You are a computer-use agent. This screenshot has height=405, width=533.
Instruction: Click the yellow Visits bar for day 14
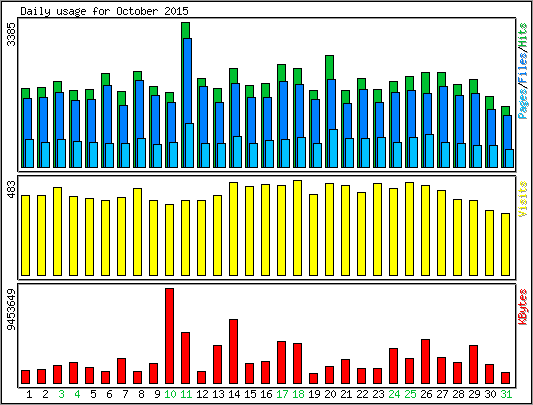(x=234, y=229)
